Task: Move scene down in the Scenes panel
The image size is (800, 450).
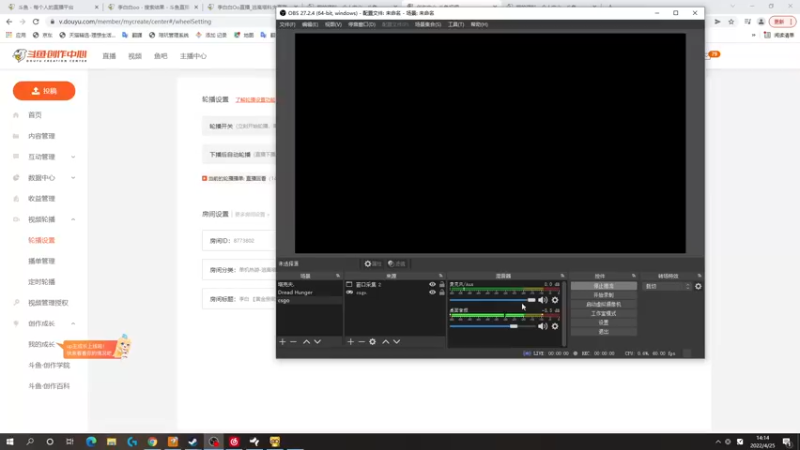Action: click(317, 342)
